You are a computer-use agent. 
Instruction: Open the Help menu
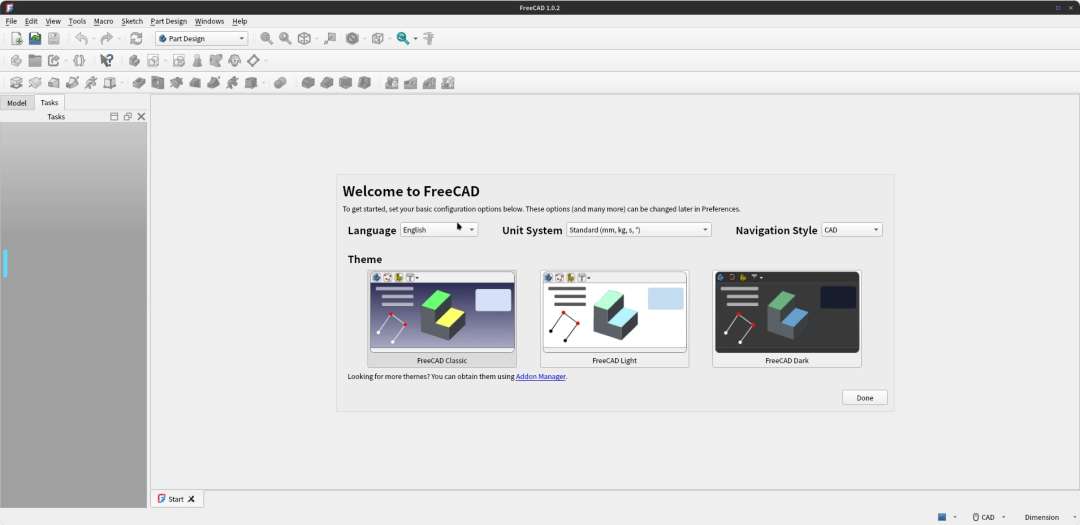pos(240,21)
